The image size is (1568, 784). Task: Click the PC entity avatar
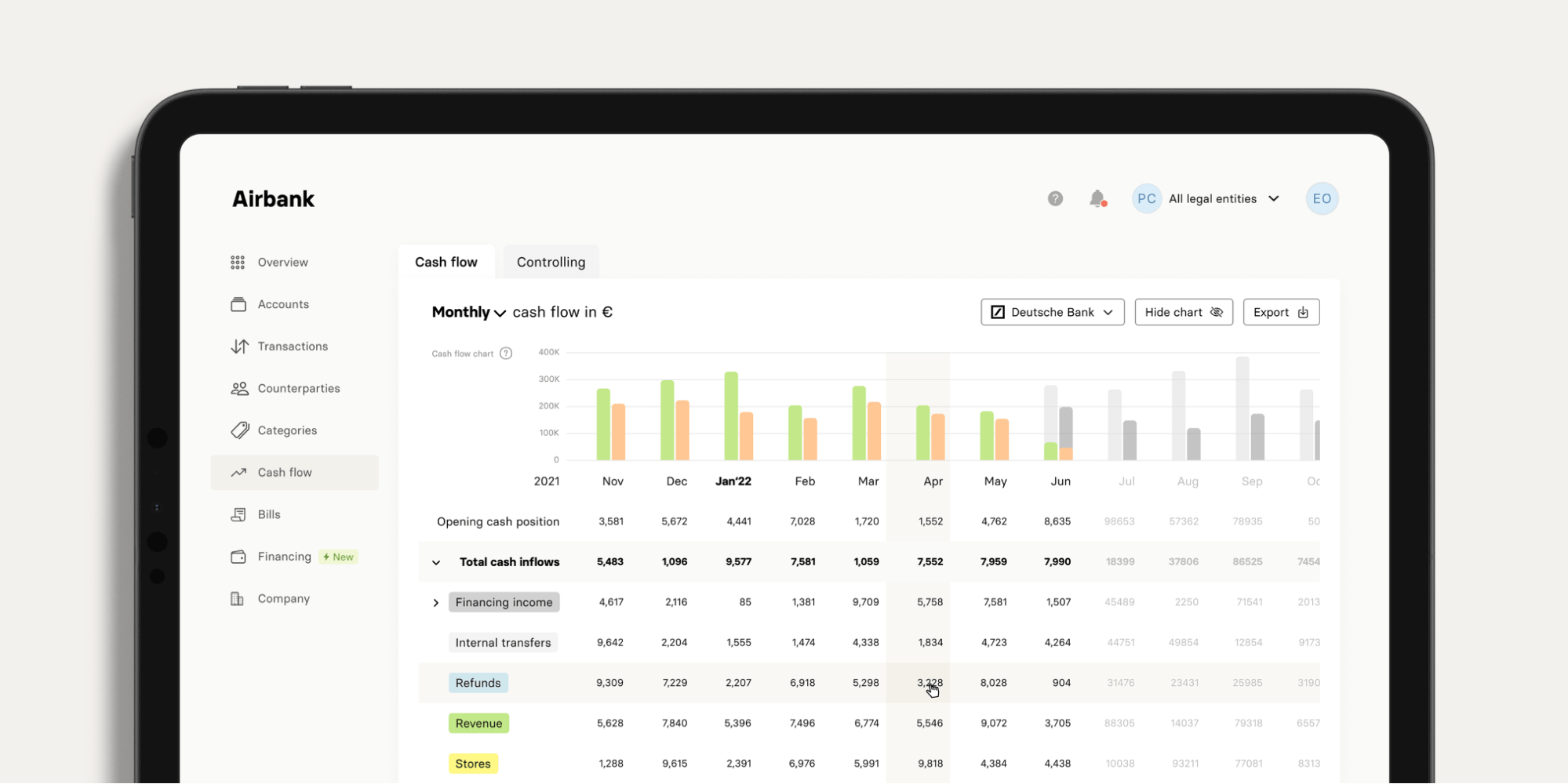click(x=1146, y=199)
